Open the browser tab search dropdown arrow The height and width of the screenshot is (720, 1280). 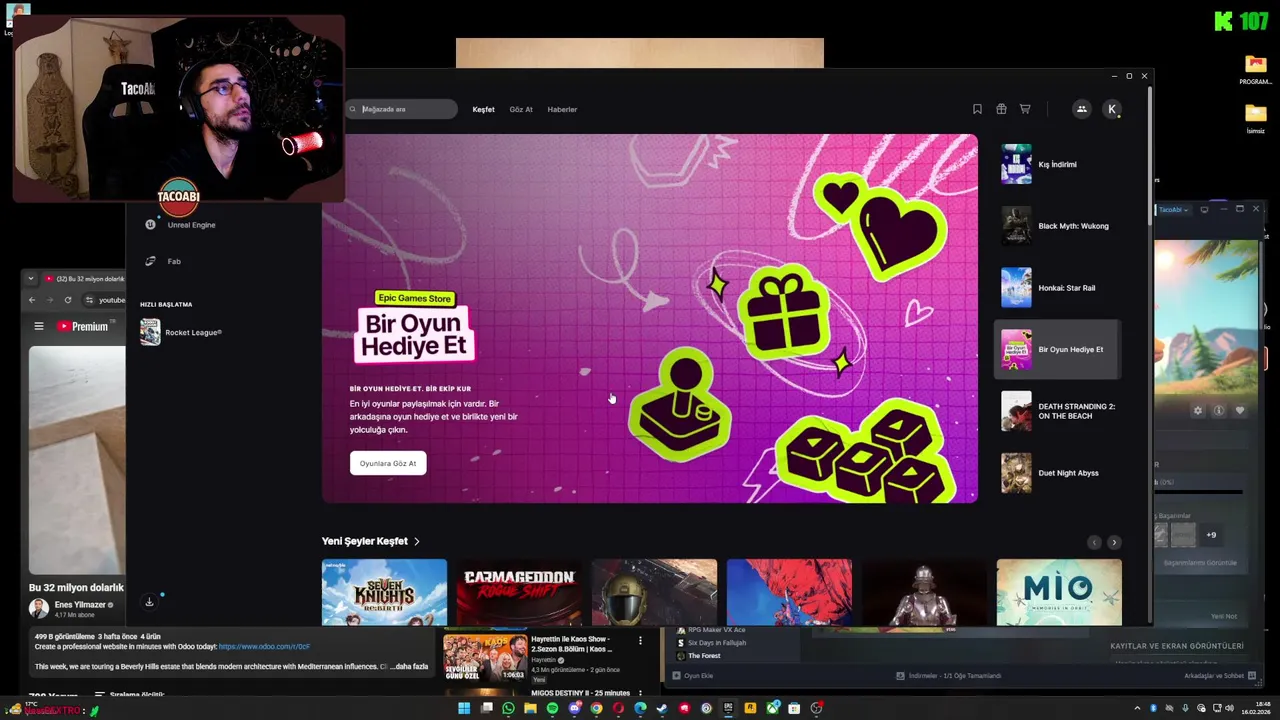tap(30, 279)
